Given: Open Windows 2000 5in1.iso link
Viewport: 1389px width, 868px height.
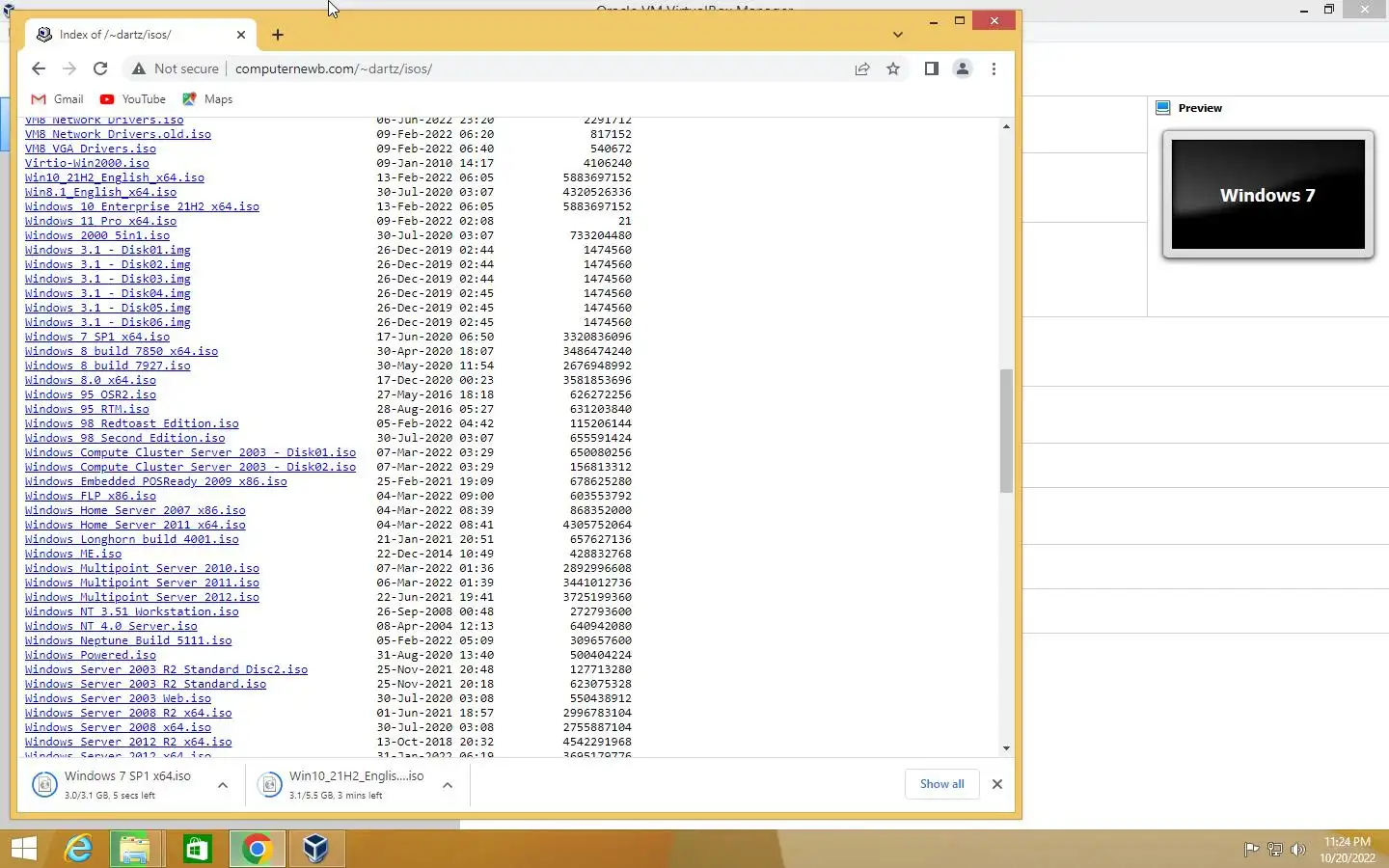Looking at the screenshot, I should 97,235.
